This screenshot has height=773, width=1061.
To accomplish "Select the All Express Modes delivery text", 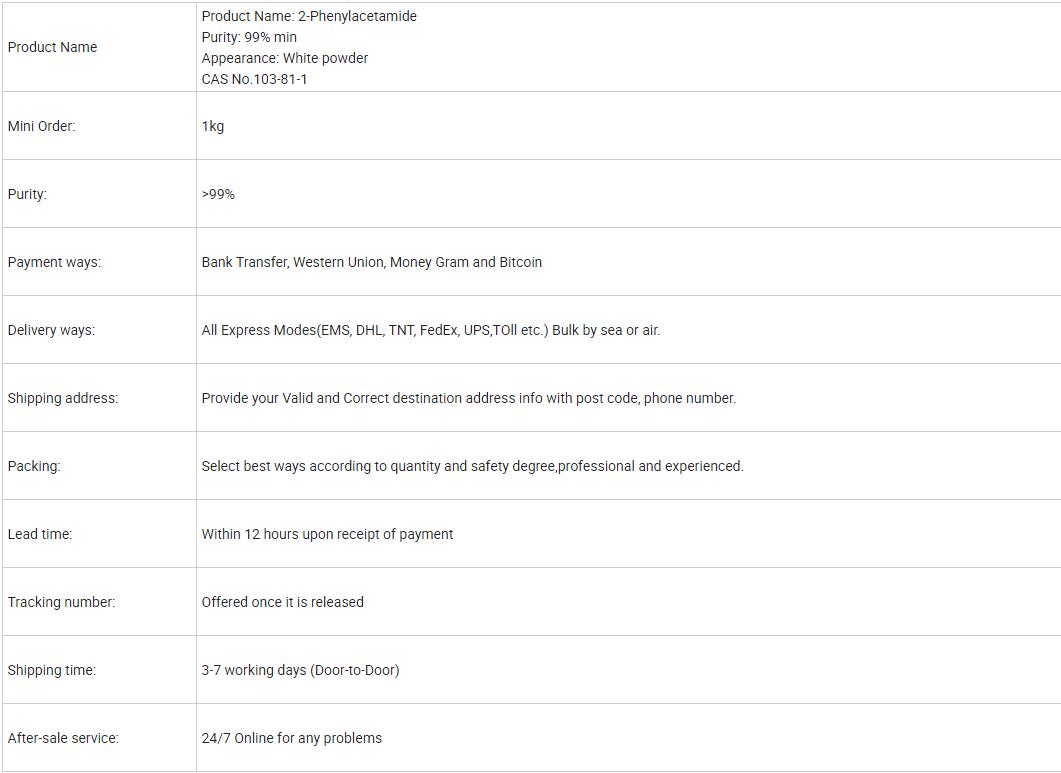I will (x=430, y=330).
